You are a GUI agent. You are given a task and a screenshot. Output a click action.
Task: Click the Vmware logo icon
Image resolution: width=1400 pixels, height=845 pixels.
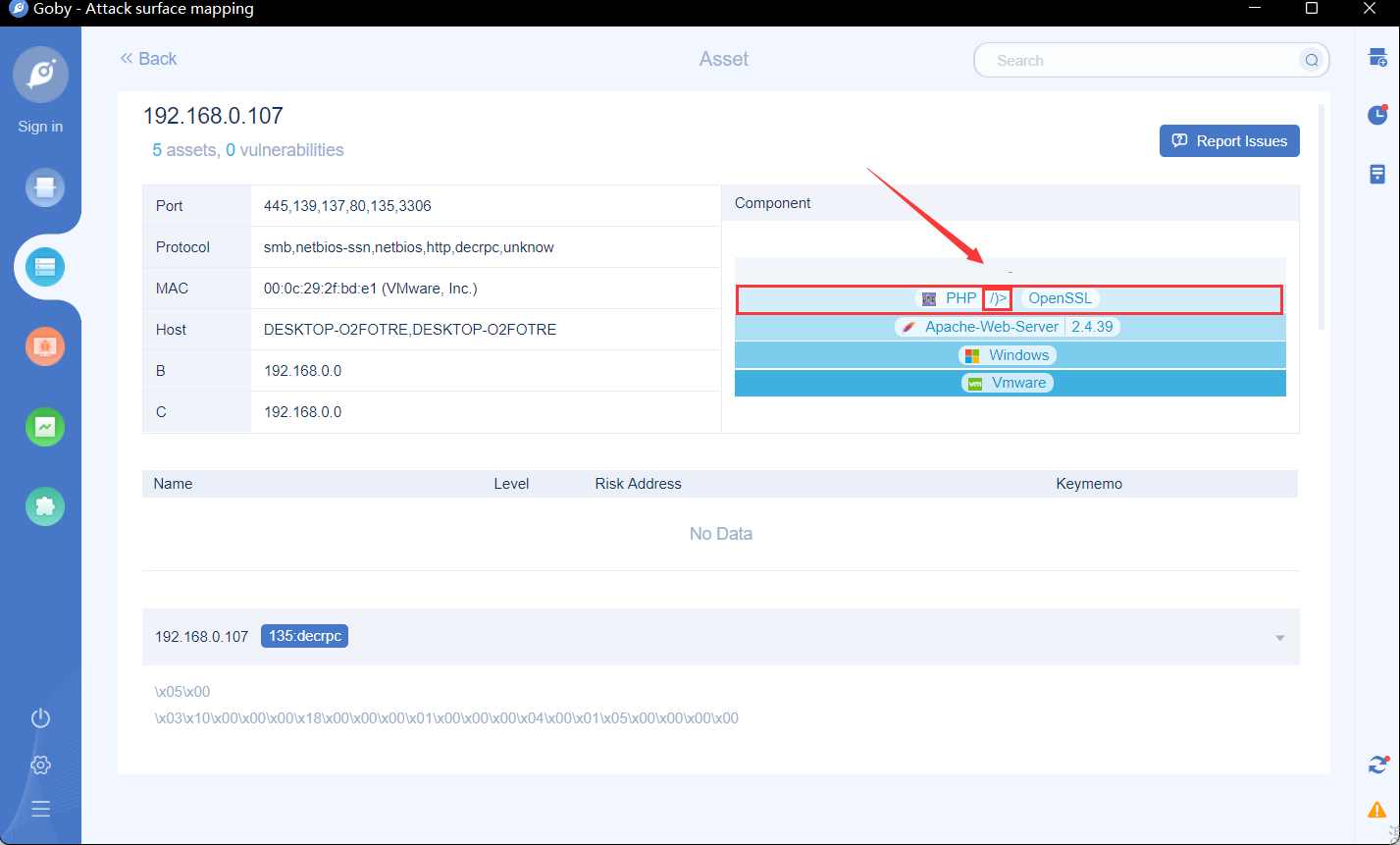[x=975, y=384]
